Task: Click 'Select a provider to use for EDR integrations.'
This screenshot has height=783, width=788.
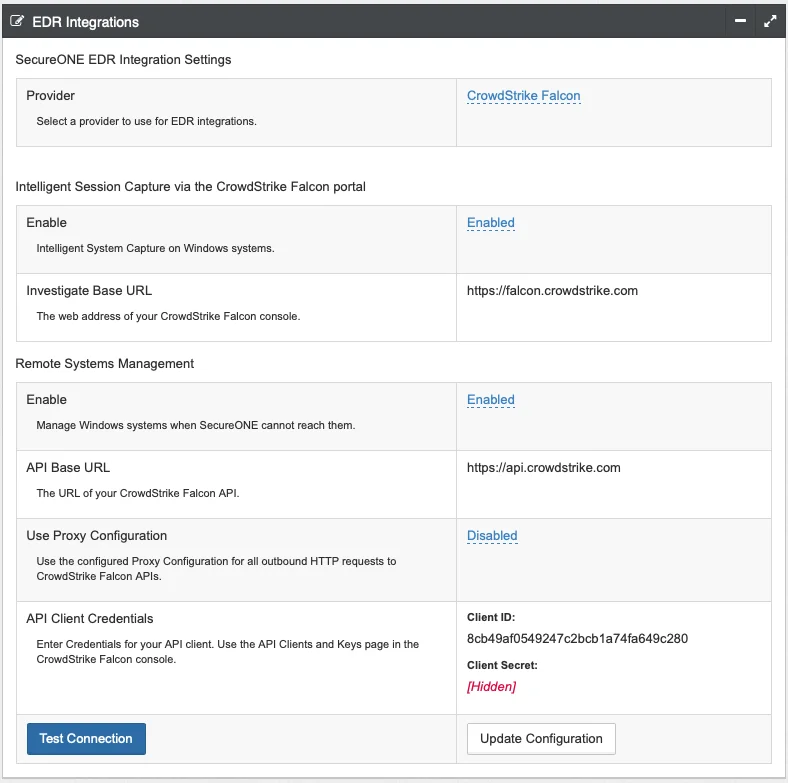Action: click(x=146, y=121)
